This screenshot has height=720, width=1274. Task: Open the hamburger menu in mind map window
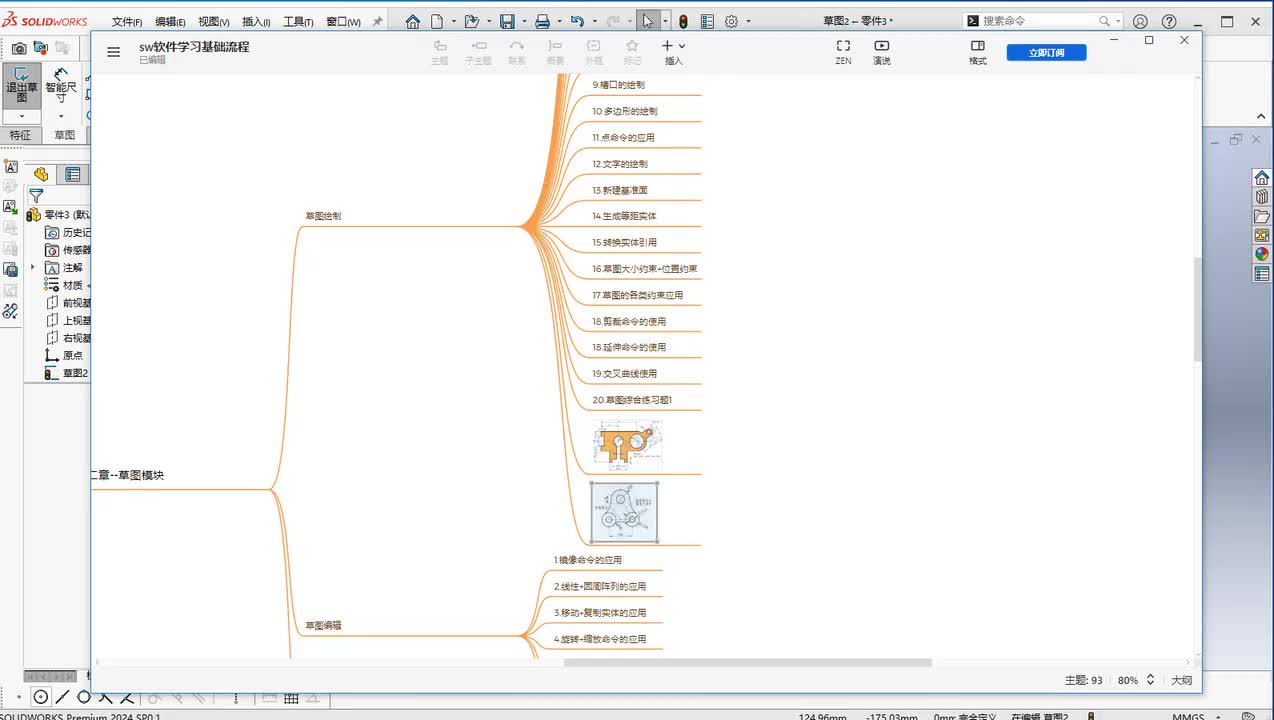point(114,52)
